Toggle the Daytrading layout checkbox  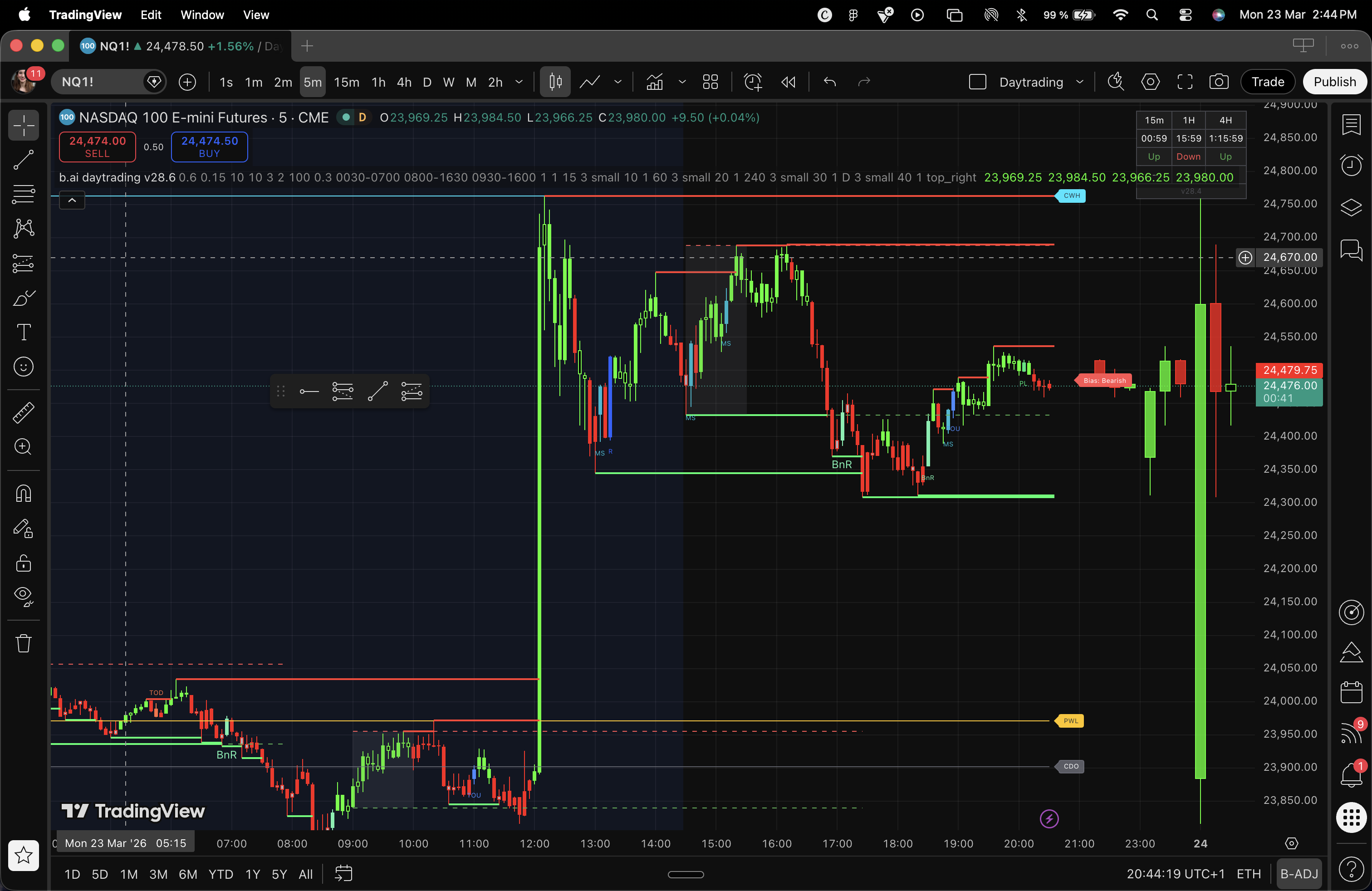pyautogui.click(x=978, y=82)
